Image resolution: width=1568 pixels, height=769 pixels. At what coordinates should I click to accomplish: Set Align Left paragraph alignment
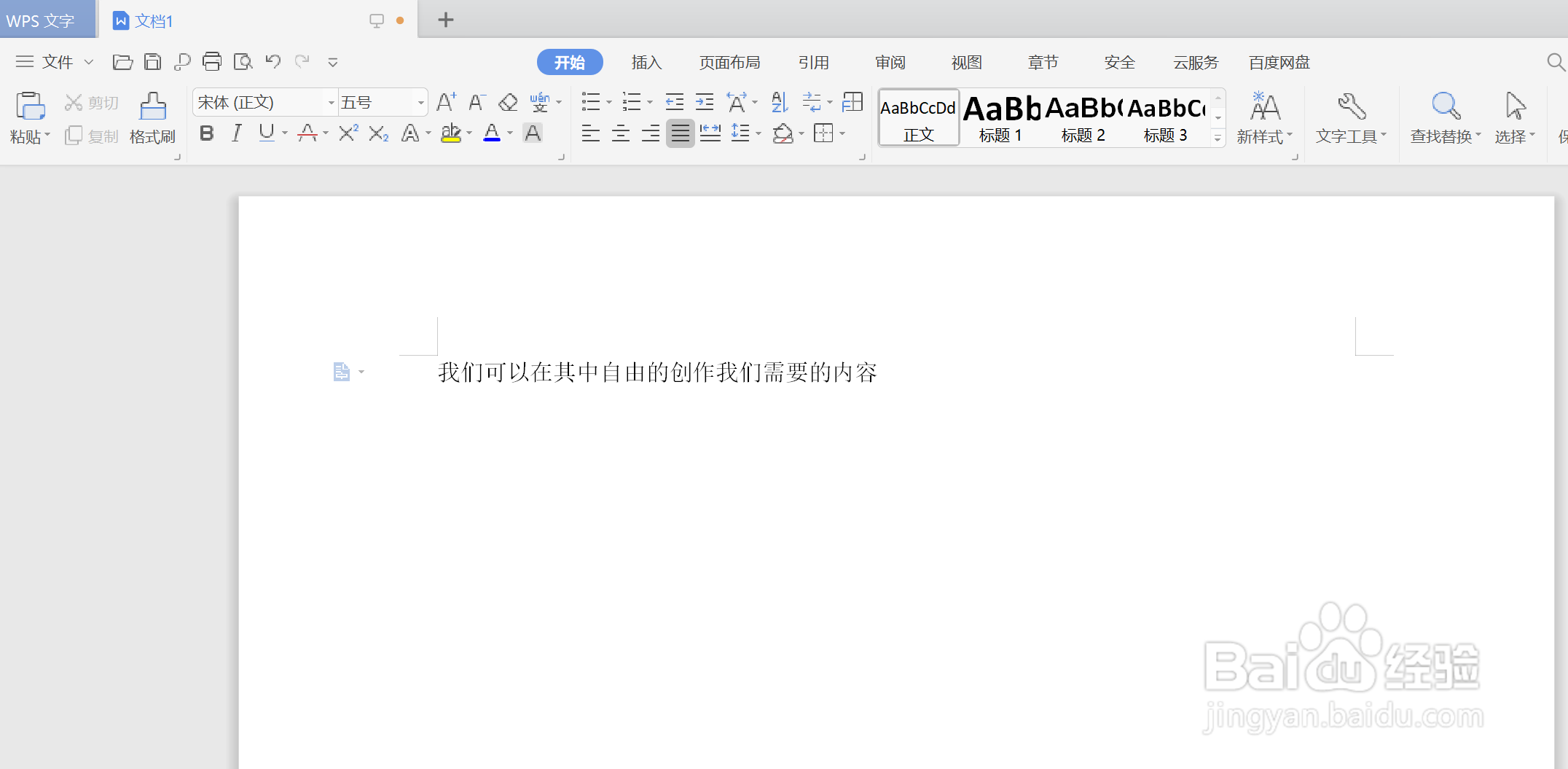pyautogui.click(x=591, y=133)
